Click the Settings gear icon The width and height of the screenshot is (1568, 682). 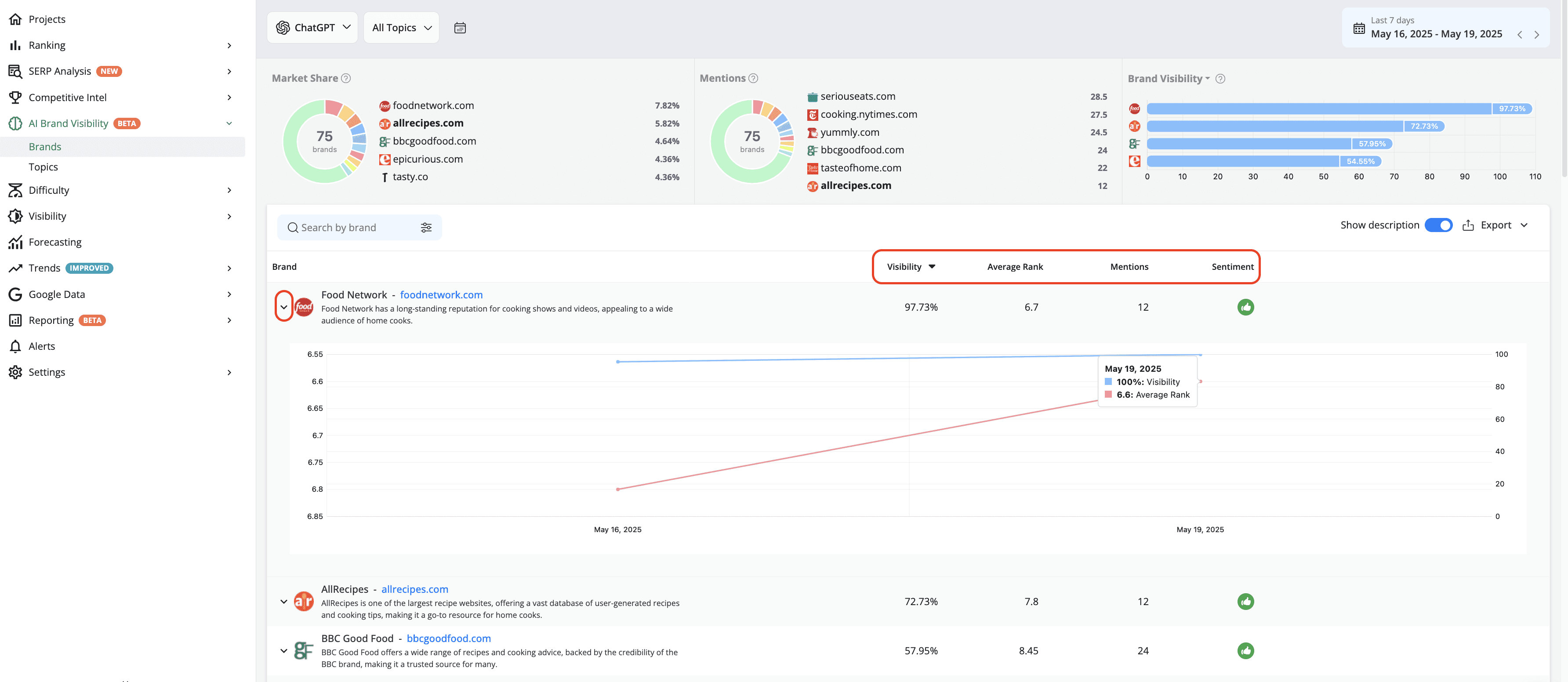pos(15,372)
